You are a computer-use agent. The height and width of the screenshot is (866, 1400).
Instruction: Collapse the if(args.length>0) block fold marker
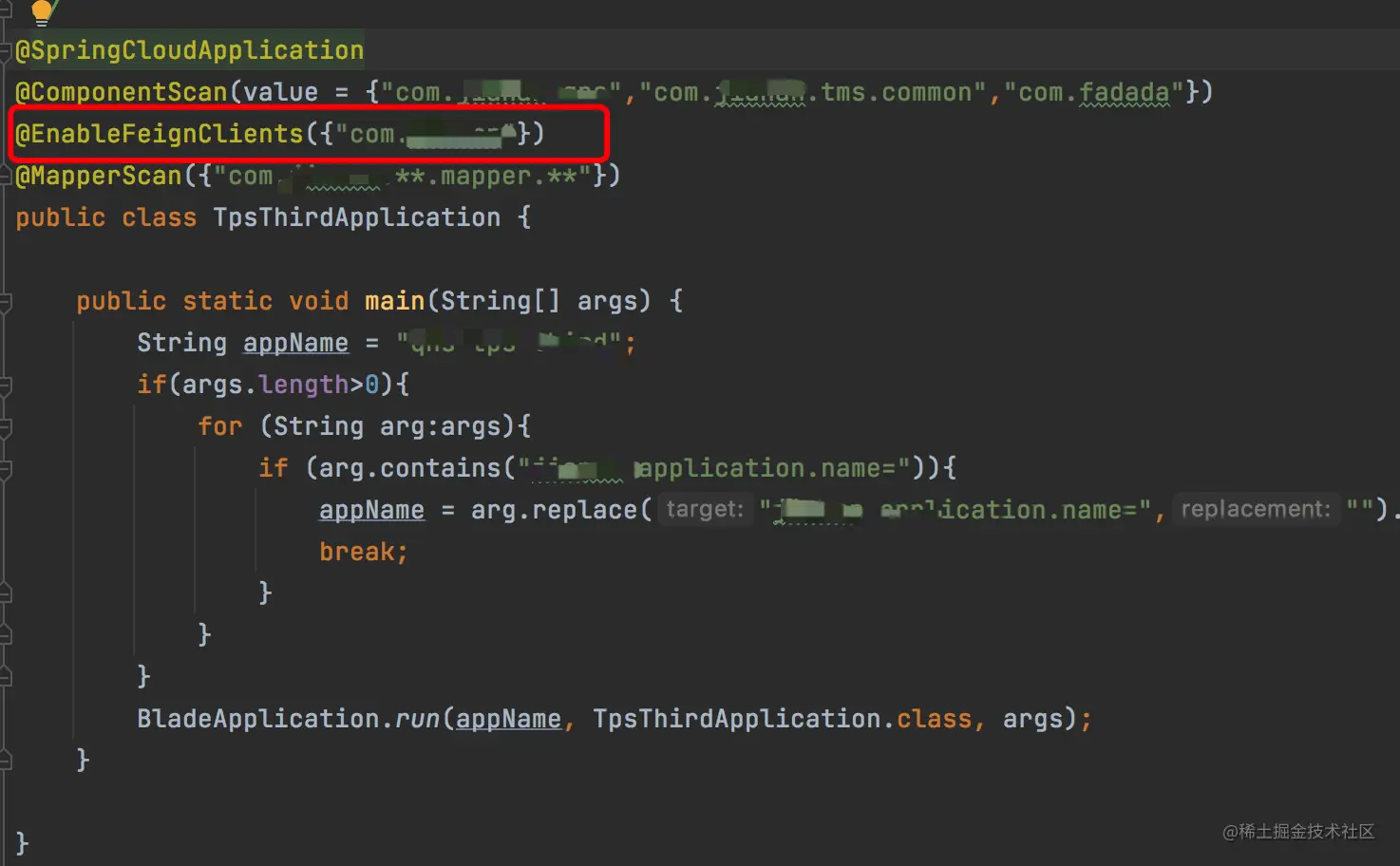tap(6, 386)
